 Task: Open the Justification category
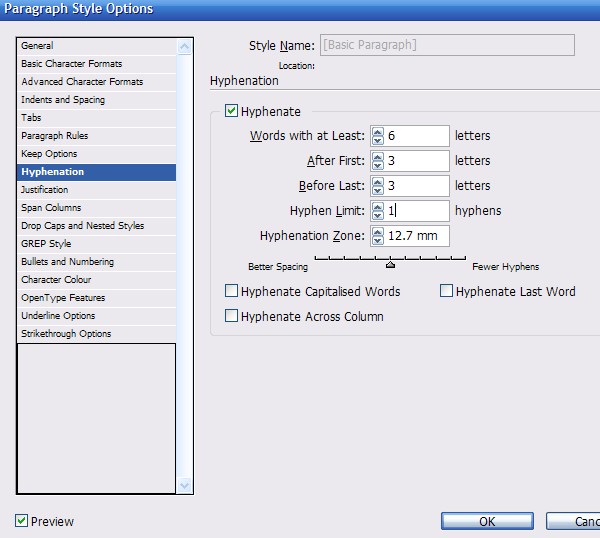(97, 190)
